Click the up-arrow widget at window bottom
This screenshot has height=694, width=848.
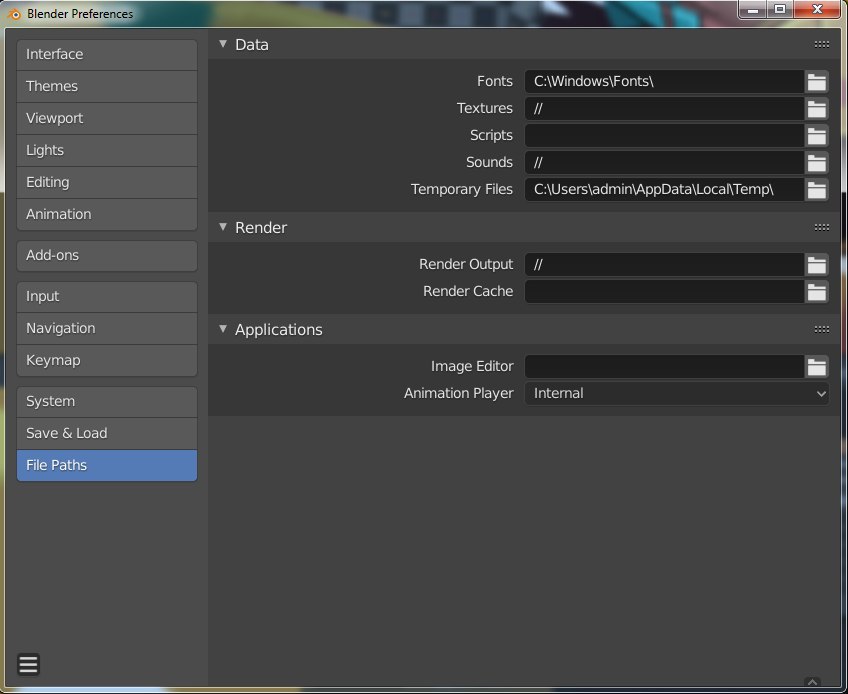click(x=812, y=682)
